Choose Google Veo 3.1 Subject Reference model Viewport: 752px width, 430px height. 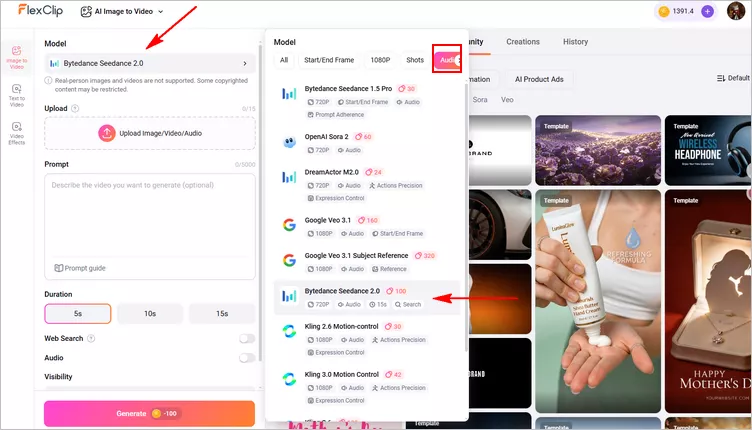coord(367,262)
